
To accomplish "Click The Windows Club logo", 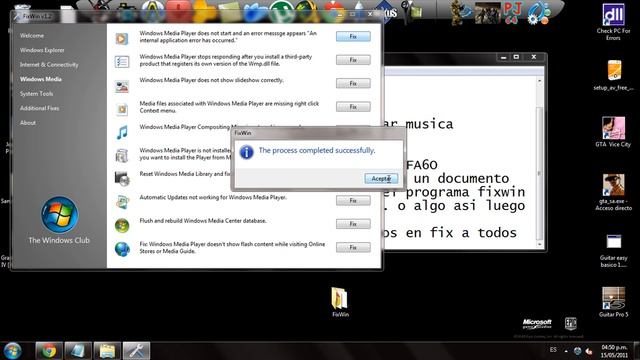I will (59, 215).
